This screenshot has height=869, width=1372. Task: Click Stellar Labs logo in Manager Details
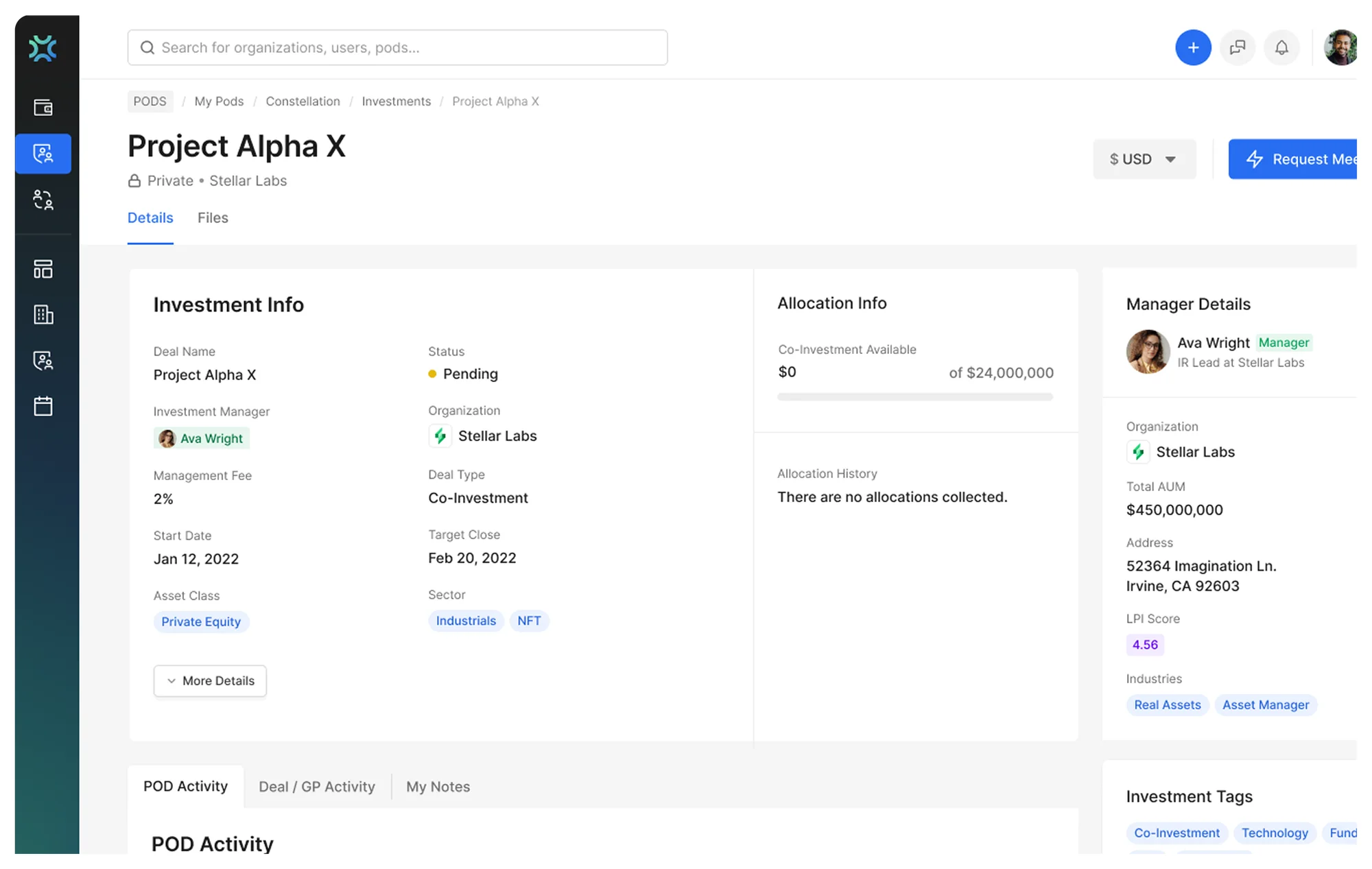(1138, 452)
